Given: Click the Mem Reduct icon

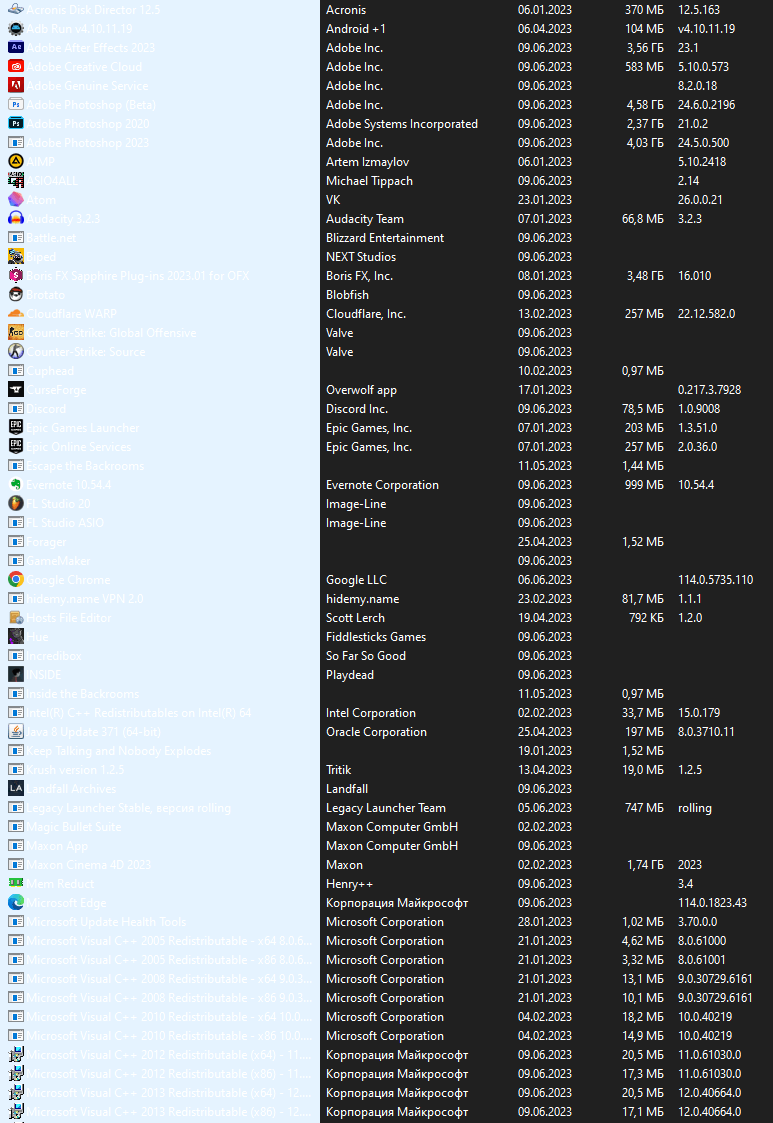Looking at the screenshot, I should coord(15,884).
